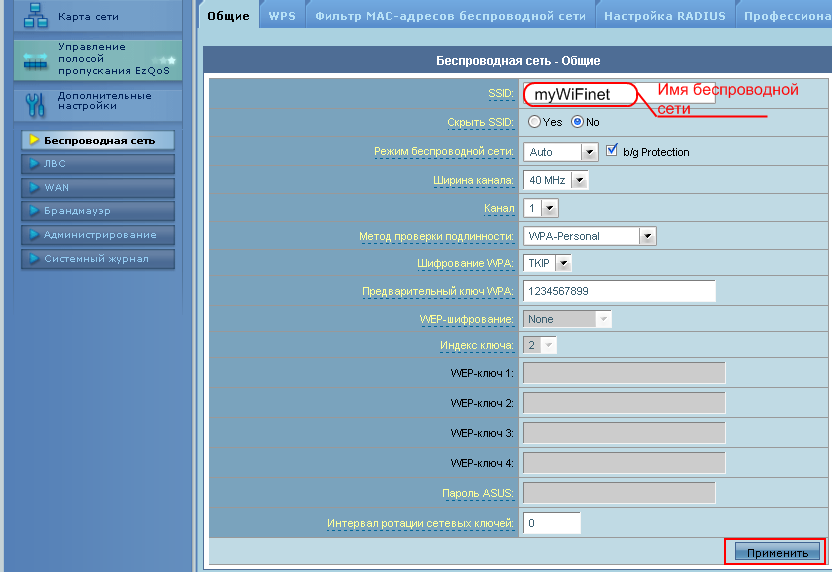
Task: Click the SSID input field
Action: click(619, 93)
